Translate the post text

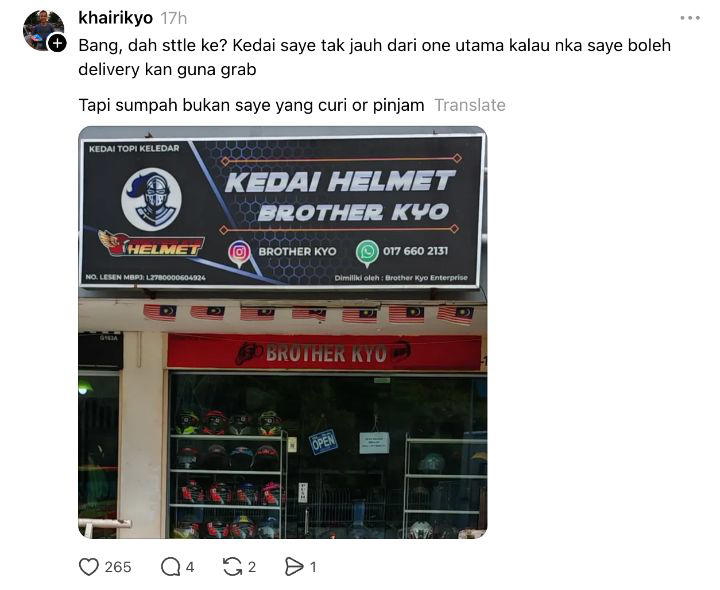coord(470,105)
